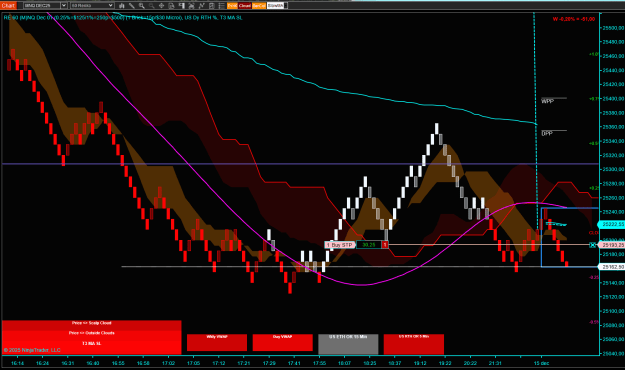Click the cyan current price tag 25222.55
The width and height of the screenshot is (625, 370).
612,224
